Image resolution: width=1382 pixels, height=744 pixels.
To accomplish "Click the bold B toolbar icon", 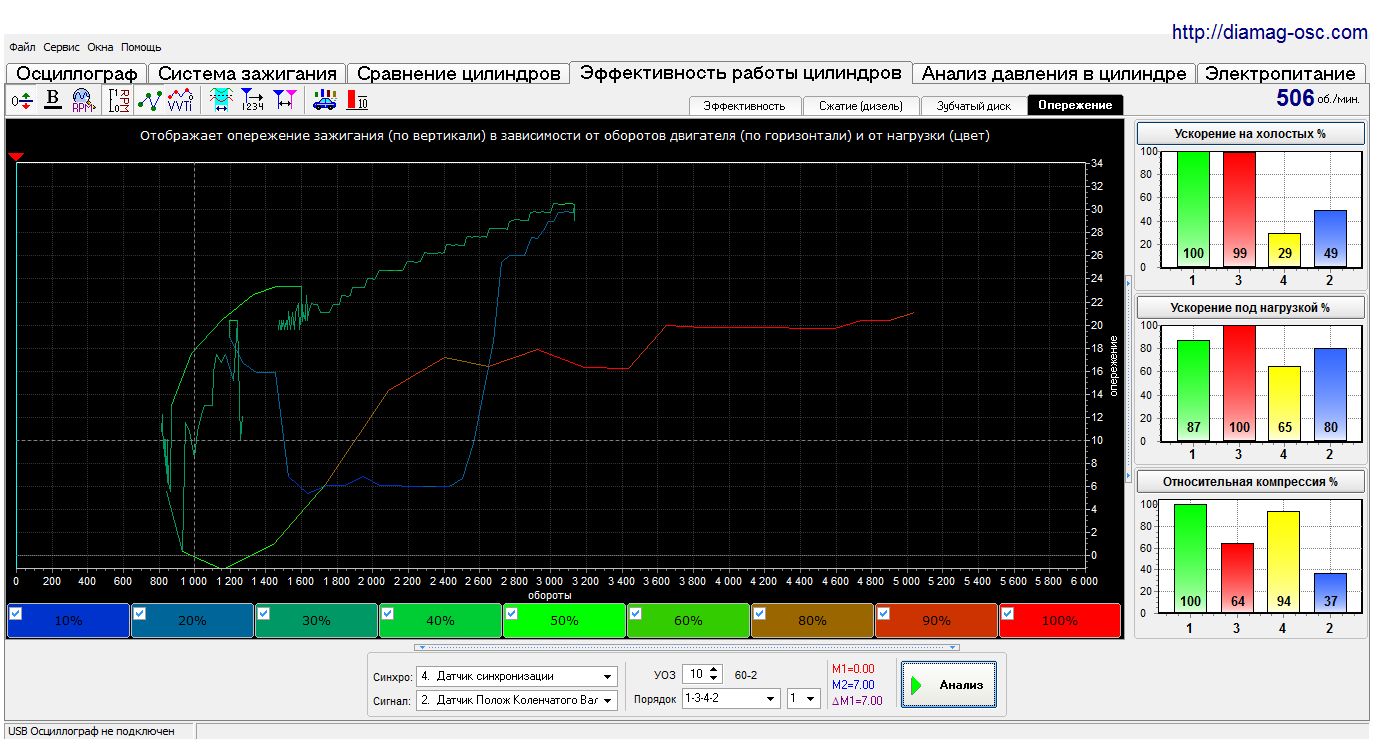I will (x=53, y=100).
